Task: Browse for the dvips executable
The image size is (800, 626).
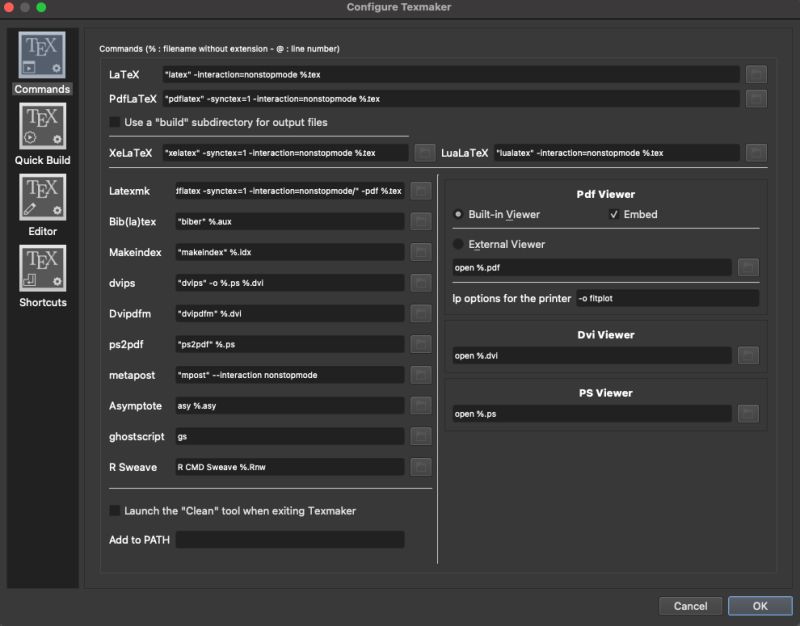Action: click(x=421, y=283)
